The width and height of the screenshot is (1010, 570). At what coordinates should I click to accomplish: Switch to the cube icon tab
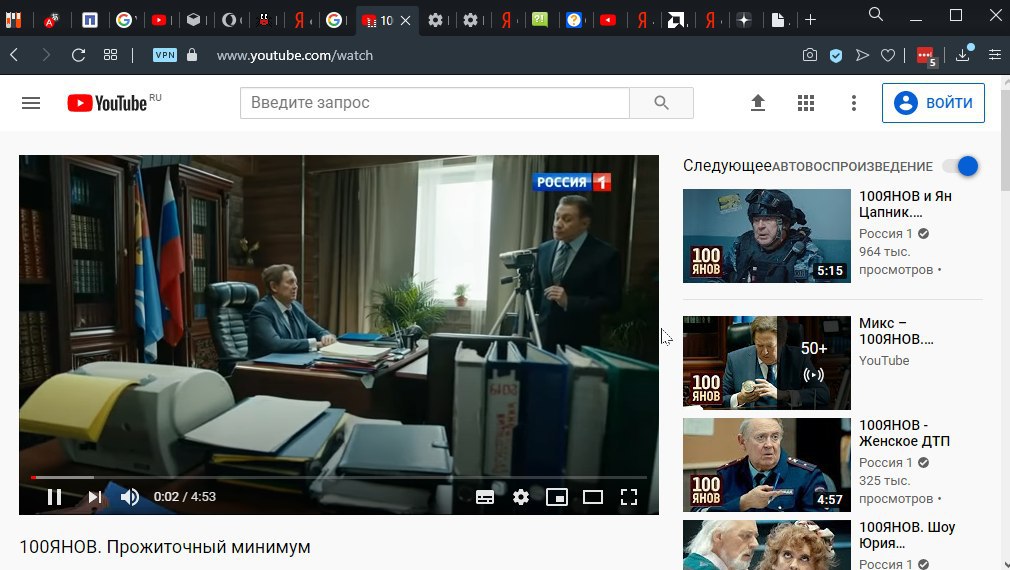tap(193, 20)
